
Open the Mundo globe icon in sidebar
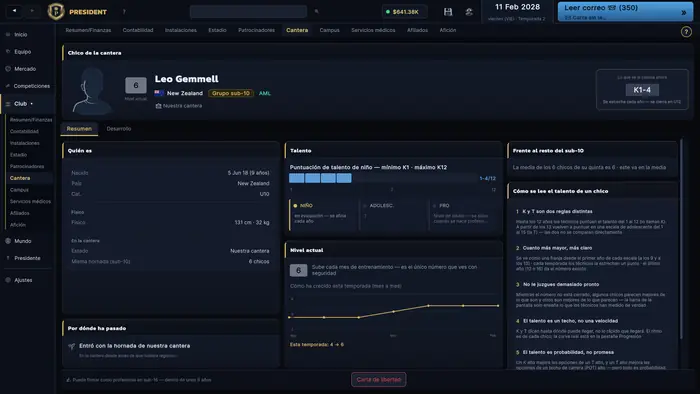8,241
